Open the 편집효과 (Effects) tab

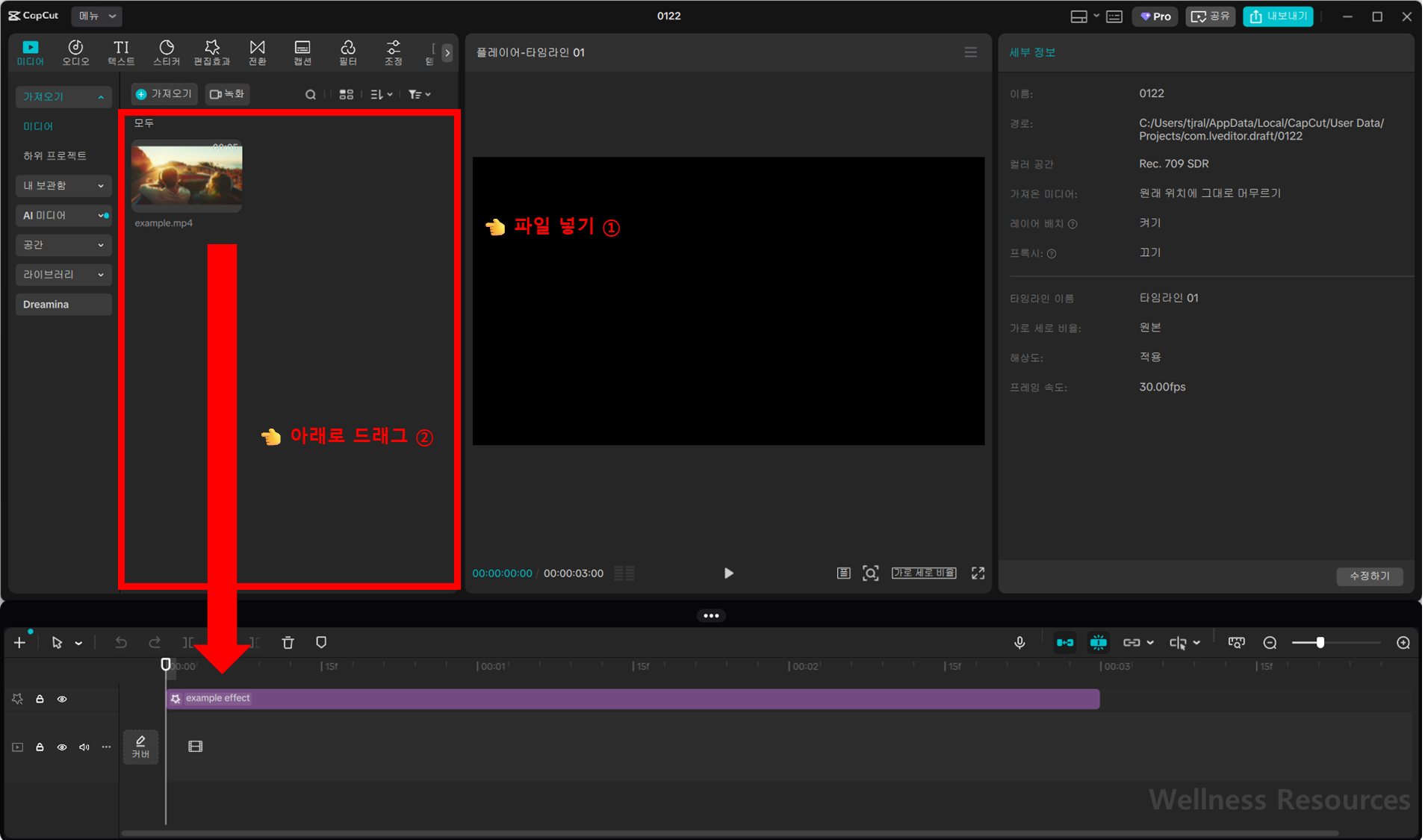212,52
